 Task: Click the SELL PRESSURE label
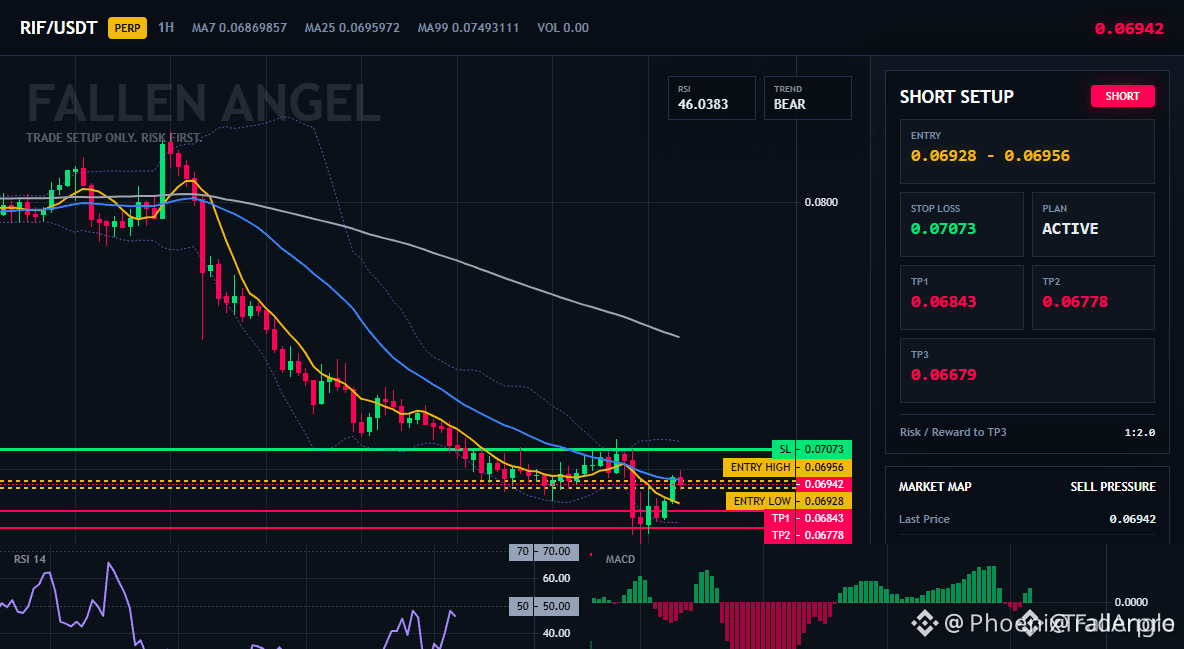pyautogui.click(x=1113, y=487)
